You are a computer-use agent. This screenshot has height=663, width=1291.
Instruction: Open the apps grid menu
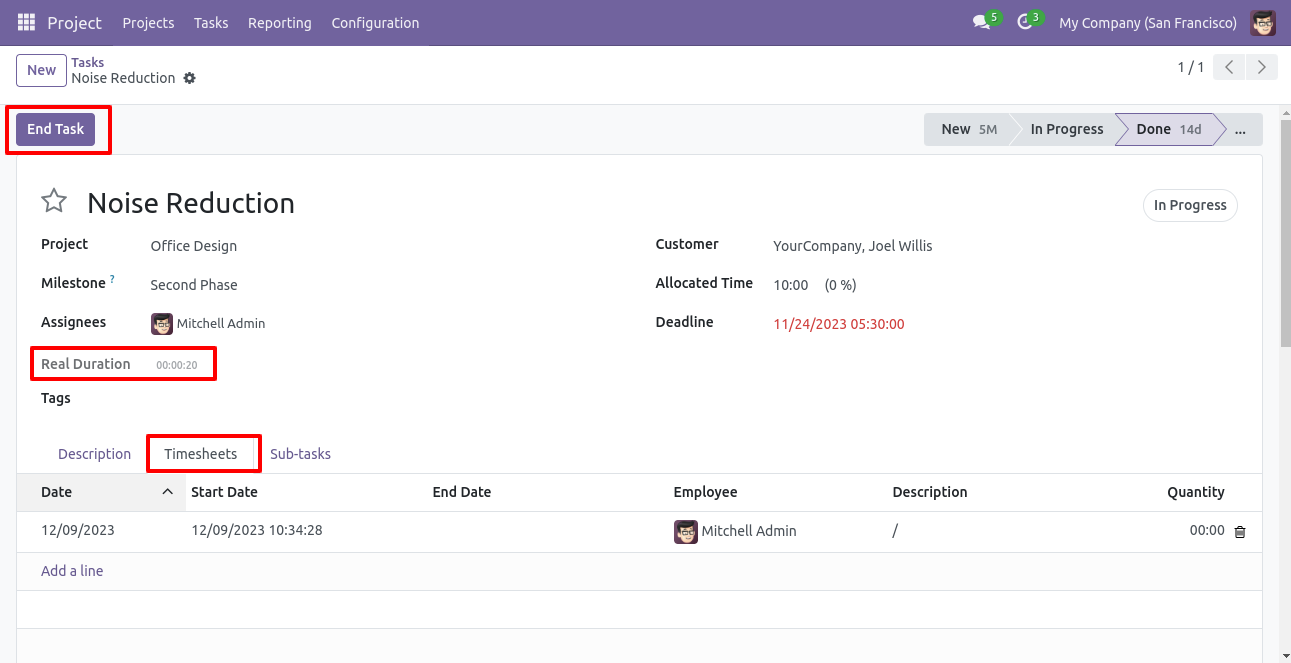26,22
